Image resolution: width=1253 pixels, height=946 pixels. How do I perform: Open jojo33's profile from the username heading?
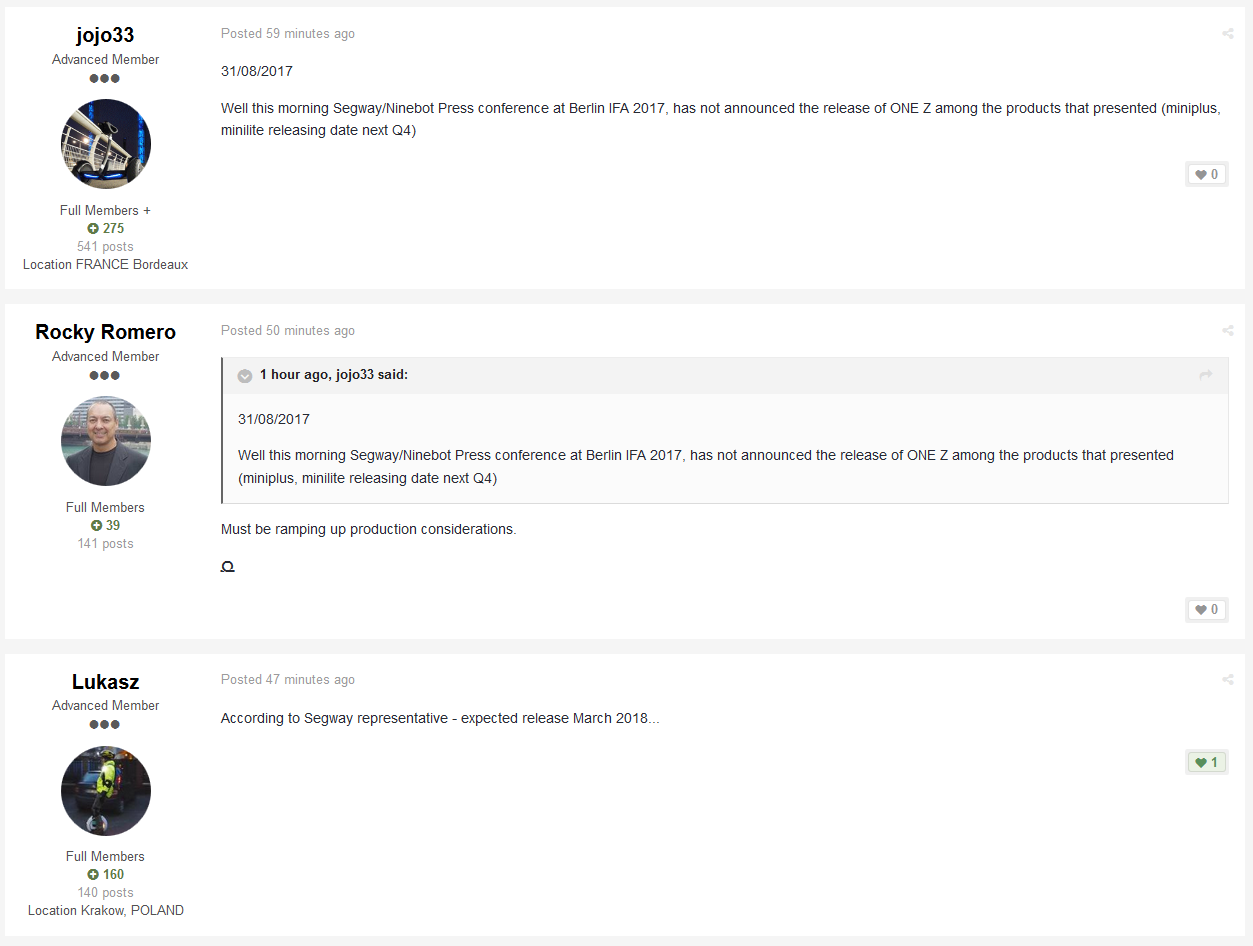105,35
